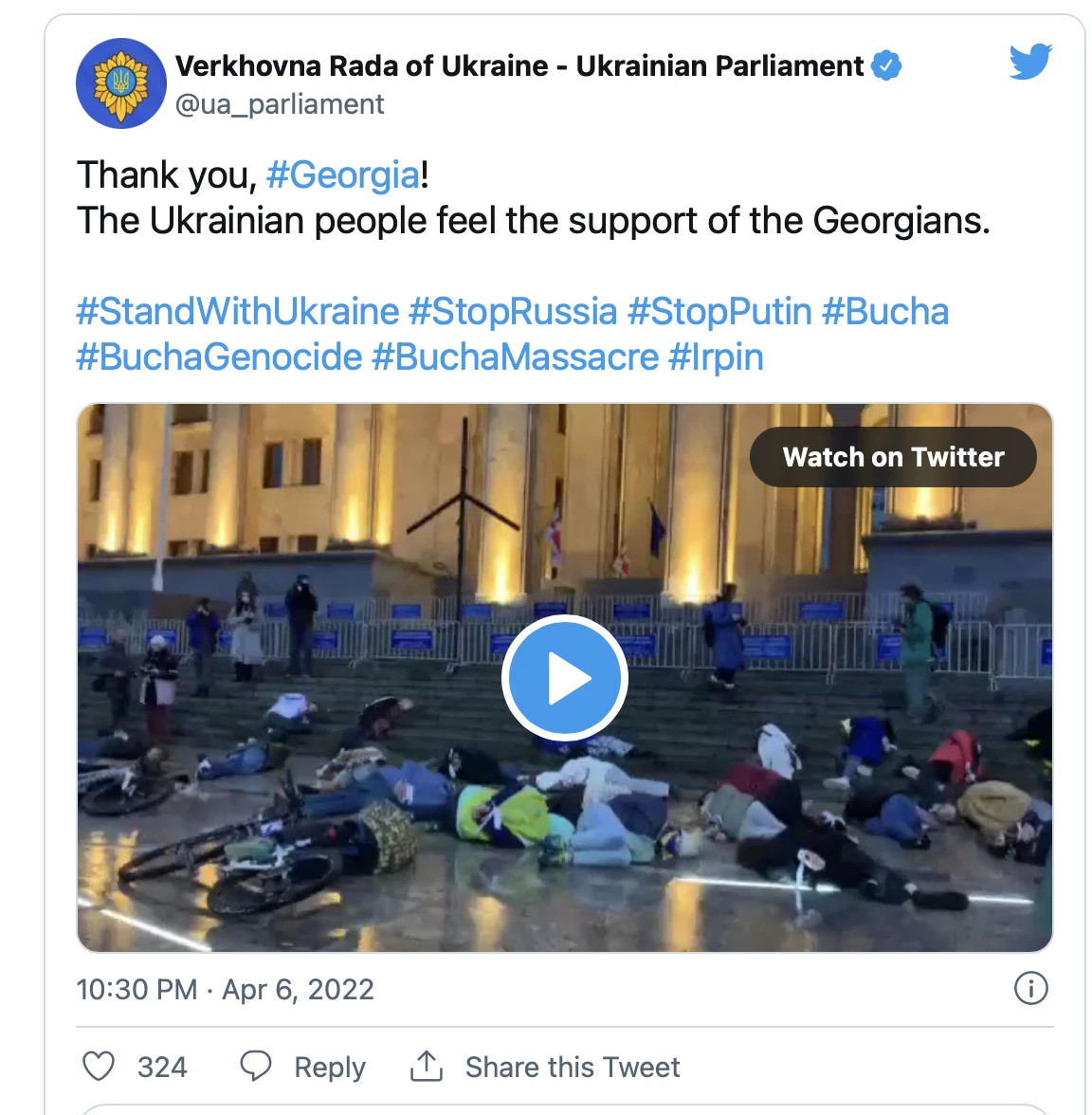This screenshot has height=1115, width=1092.
Task: Visit the #BuchaMassacre hashtag
Action: [516, 356]
